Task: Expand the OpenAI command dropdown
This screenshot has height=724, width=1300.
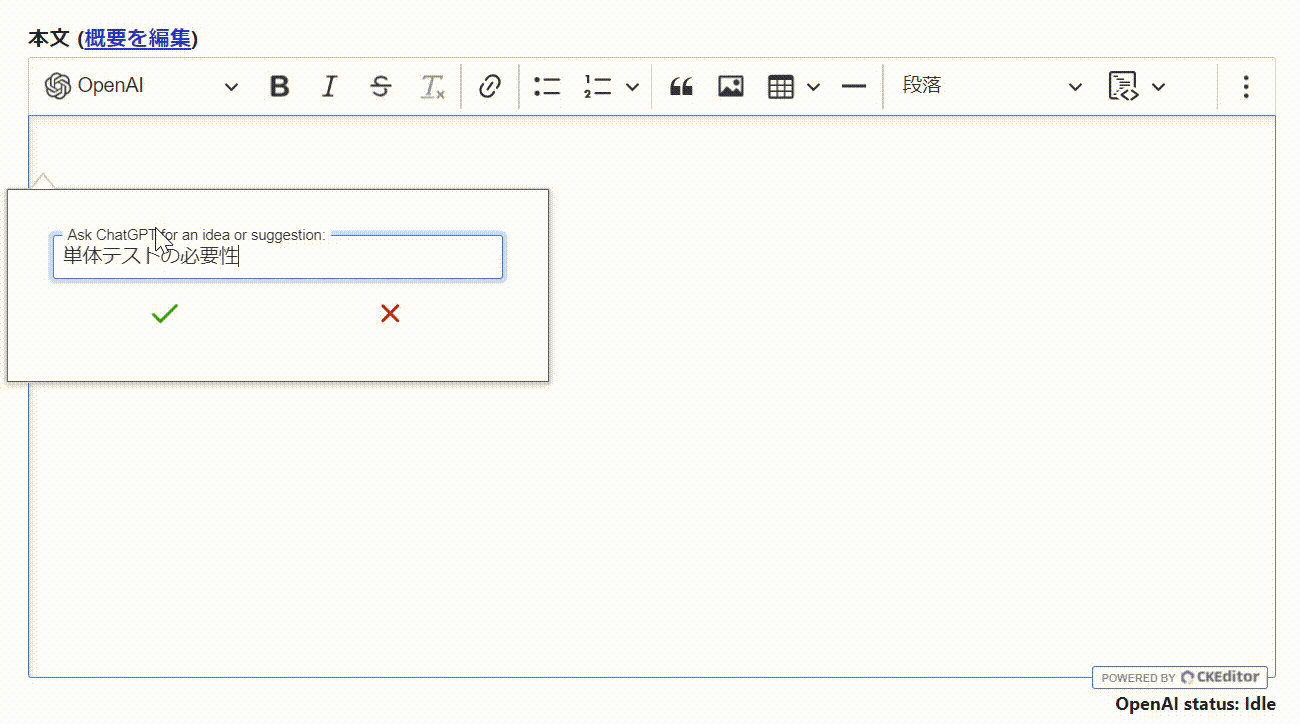Action: click(x=231, y=86)
